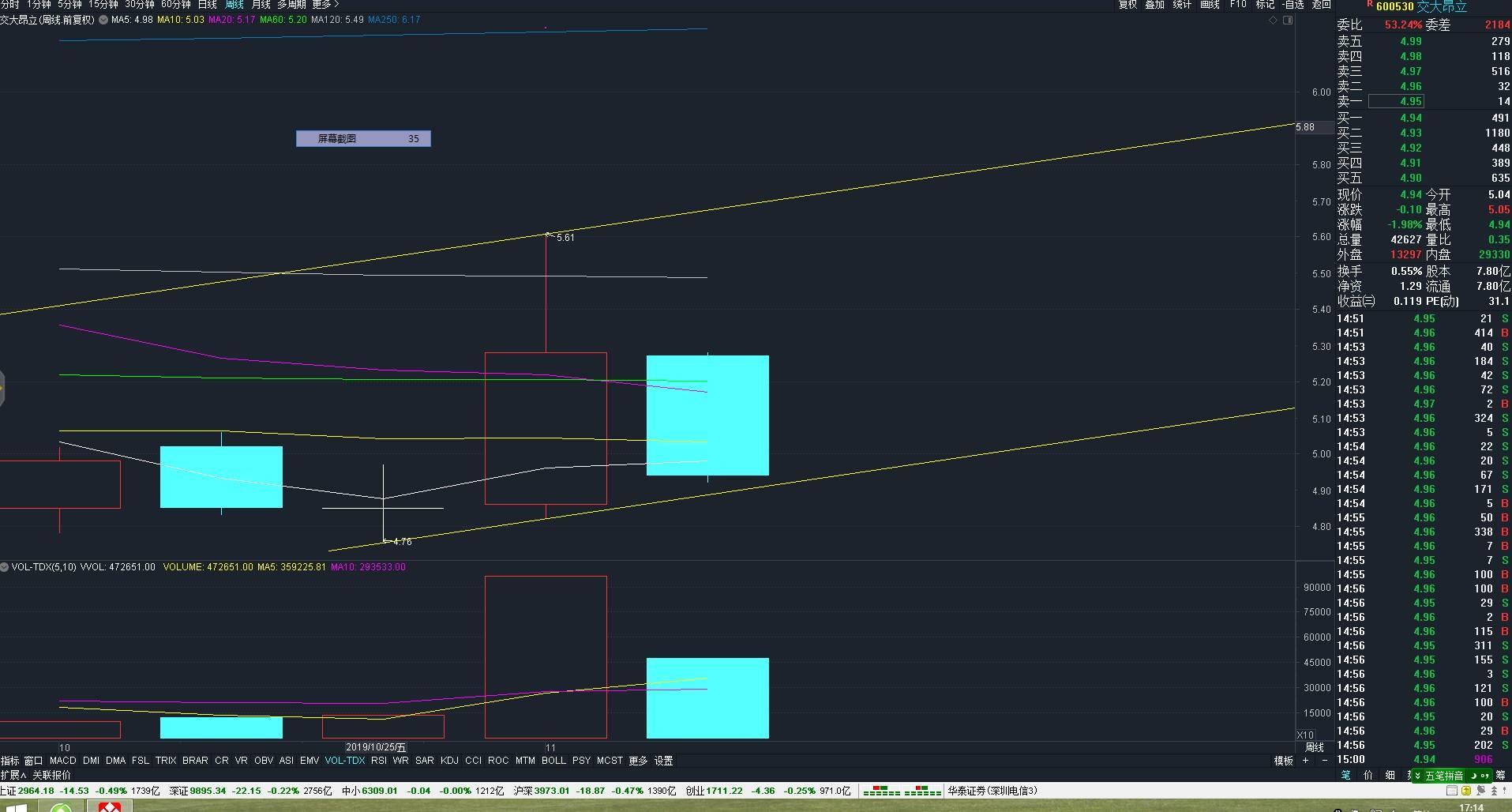The width and height of the screenshot is (1512, 812).
Task: Select the 细 detail tab
Action: click(x=1390, y=775)
